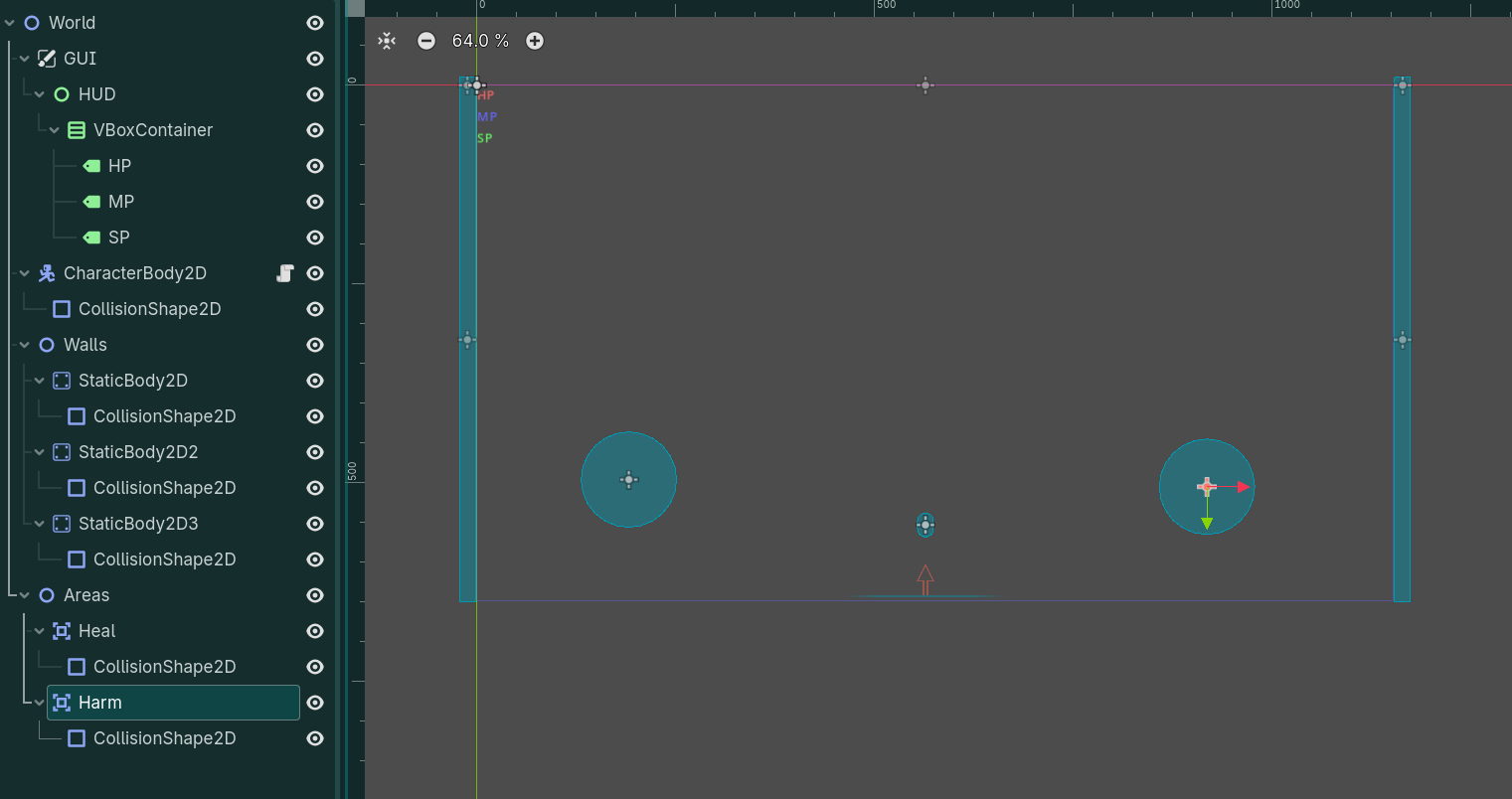
Task: Click the CharacterBody2D running figure icon
Action: click(x=47, y=273)
